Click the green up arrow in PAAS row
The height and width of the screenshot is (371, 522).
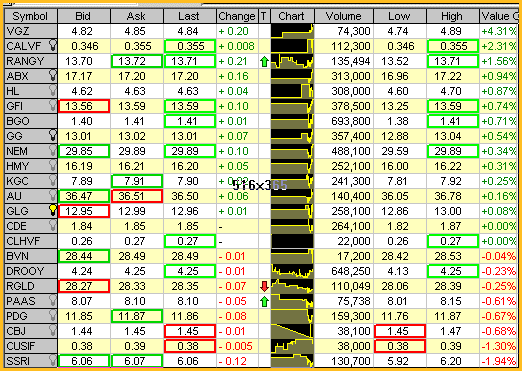click(x=264, y=301)
